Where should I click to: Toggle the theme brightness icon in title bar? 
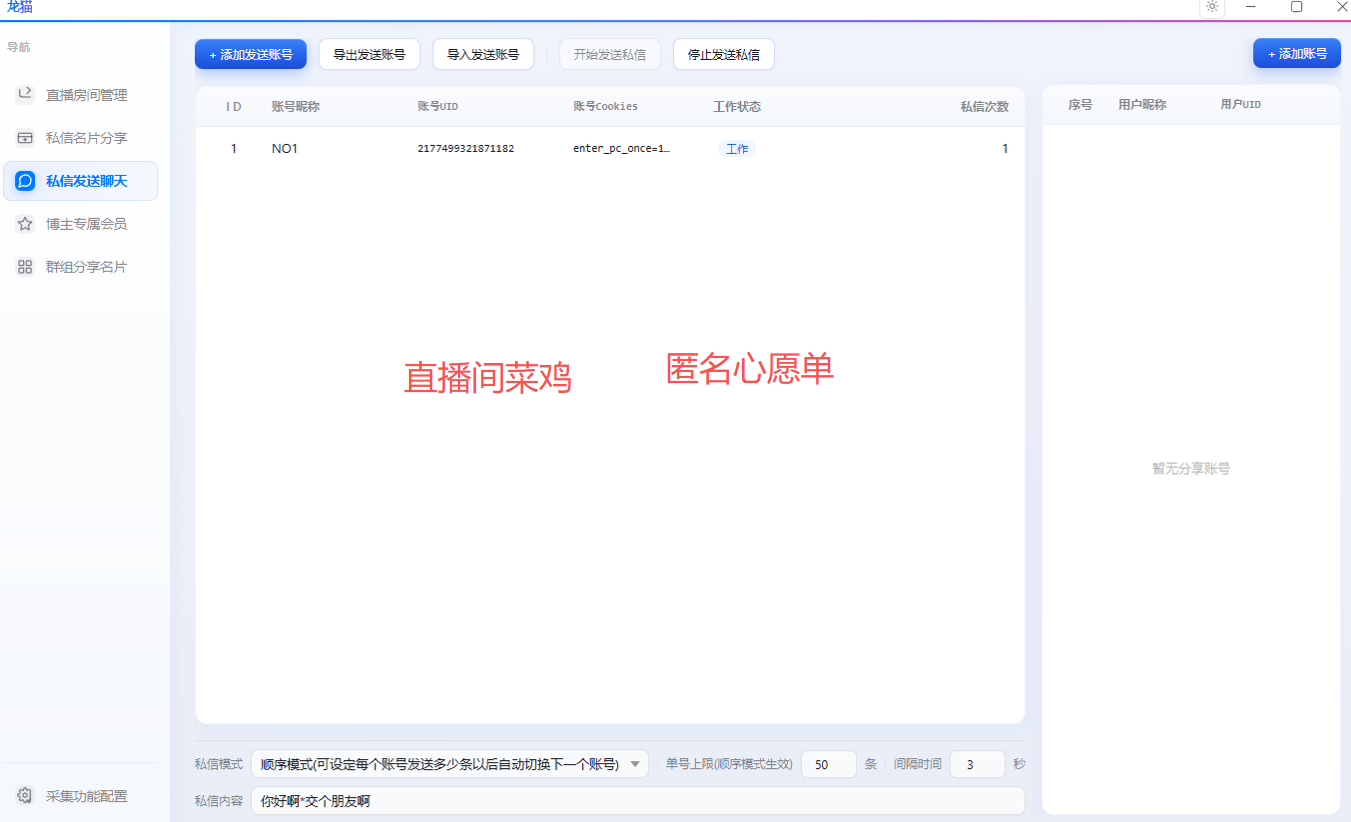1212,7
